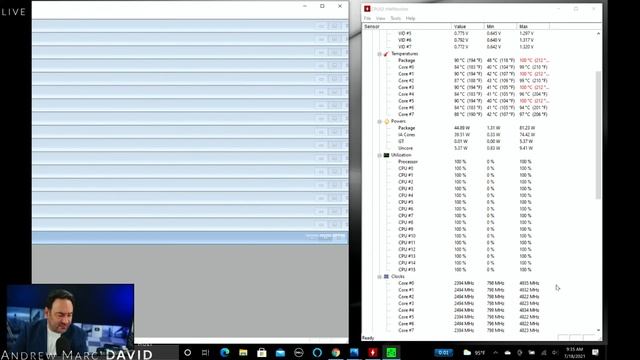Click the HWMonitor vertical scrollbar thumb

click(598, 135)
